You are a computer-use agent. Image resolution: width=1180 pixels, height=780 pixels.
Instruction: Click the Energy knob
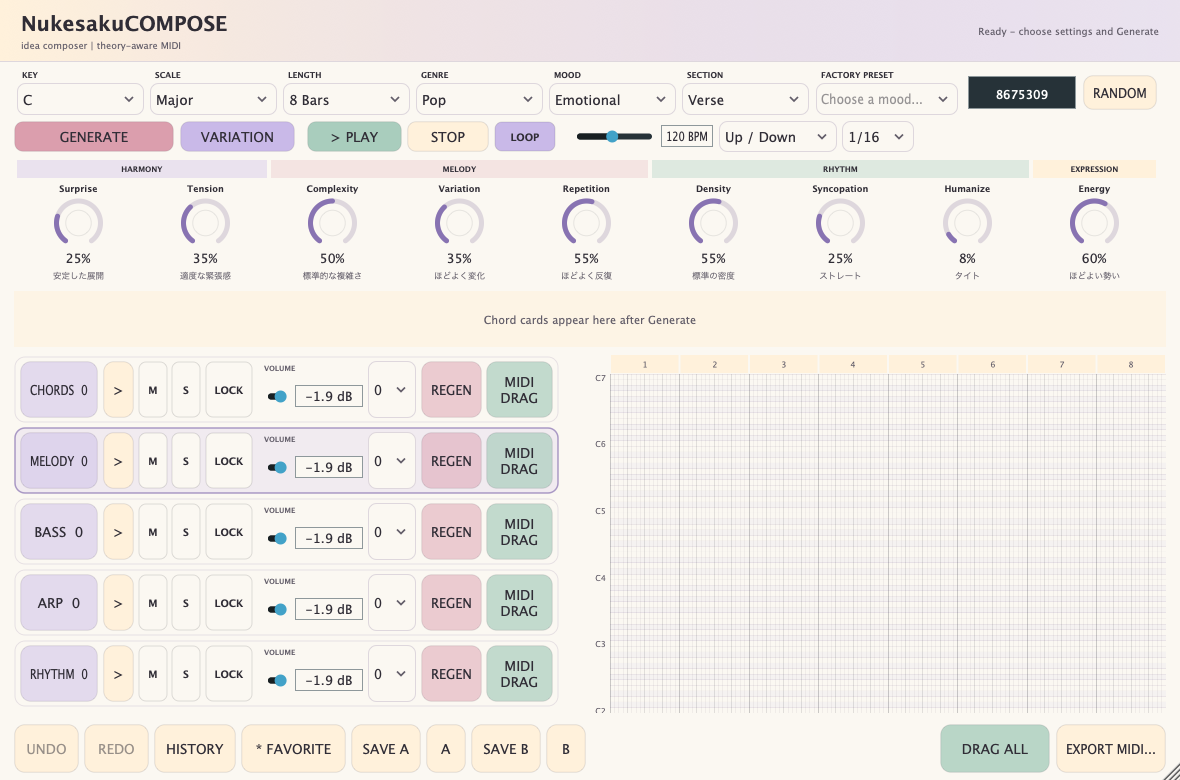1094,223
